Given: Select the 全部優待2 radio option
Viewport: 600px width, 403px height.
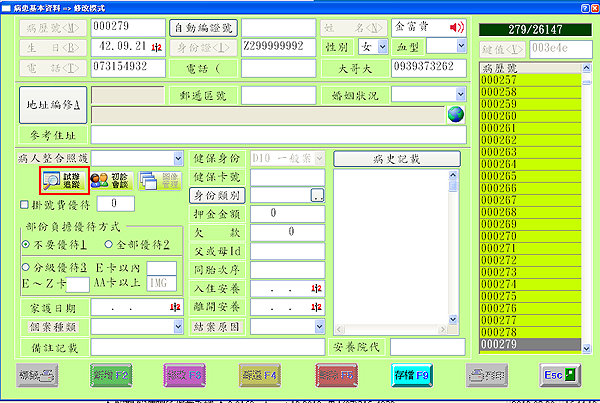Looking at the screenshot, I should 106,244.
